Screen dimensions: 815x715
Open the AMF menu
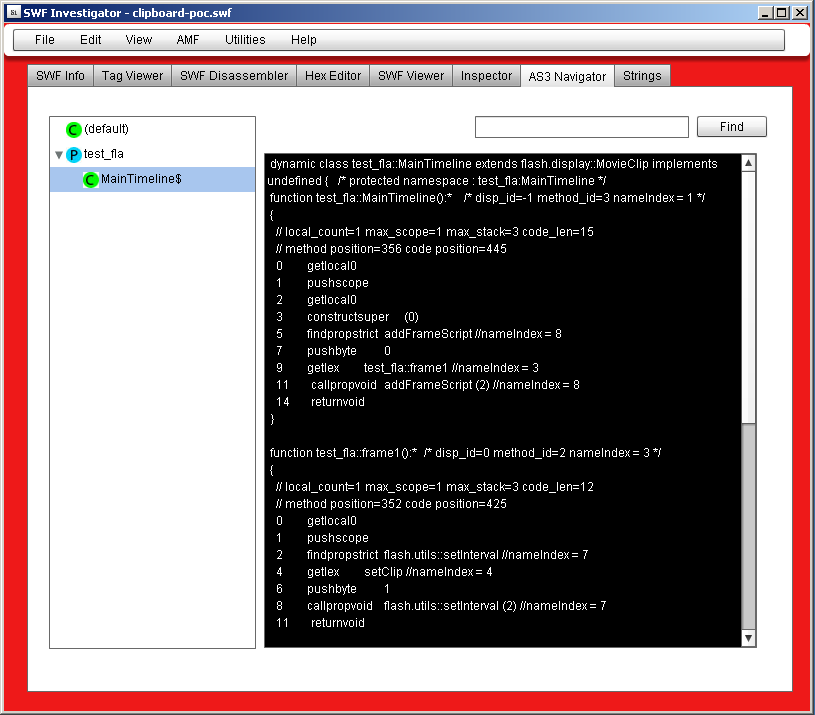[x=188, y=40]
